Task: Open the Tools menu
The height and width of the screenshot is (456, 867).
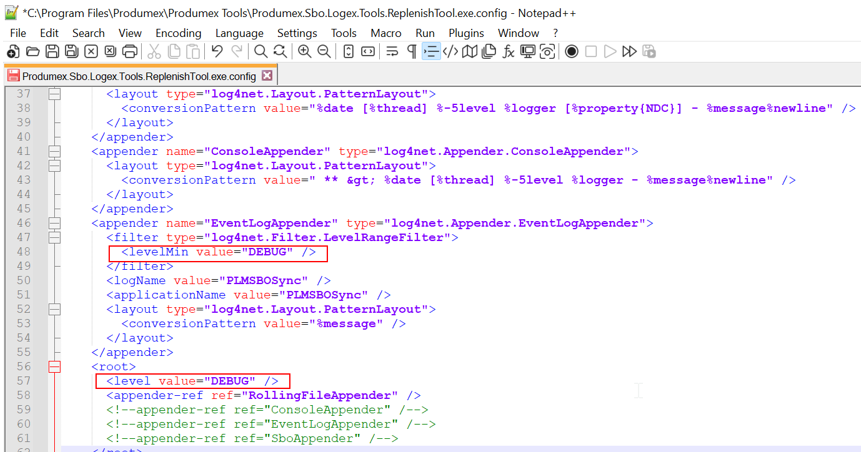Action: (x=343, y=33)
